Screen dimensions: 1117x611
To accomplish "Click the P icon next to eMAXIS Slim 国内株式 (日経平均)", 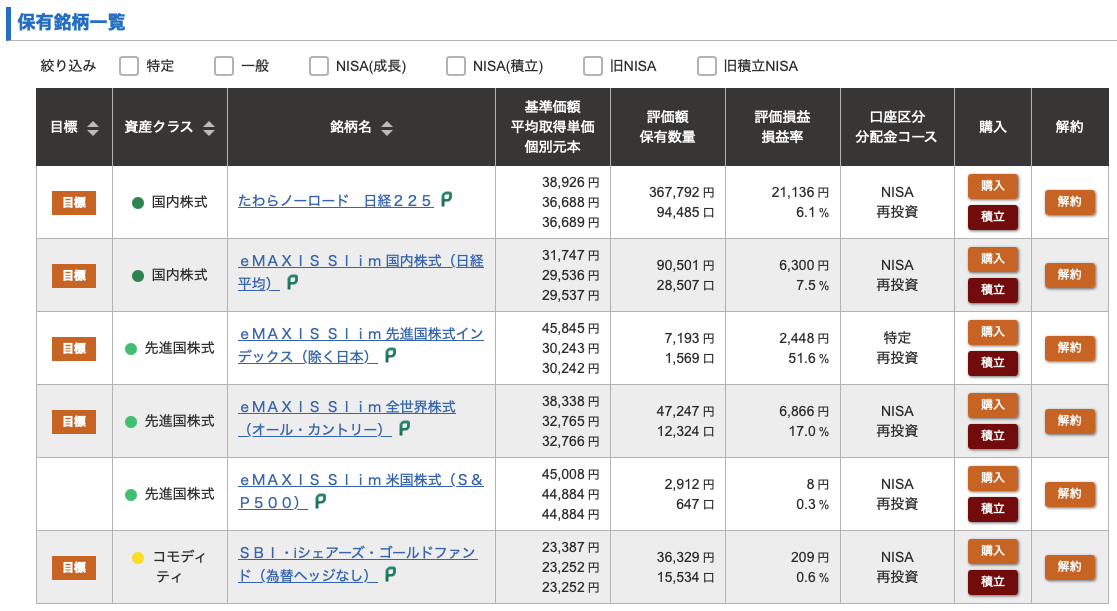I will [292, 283].
